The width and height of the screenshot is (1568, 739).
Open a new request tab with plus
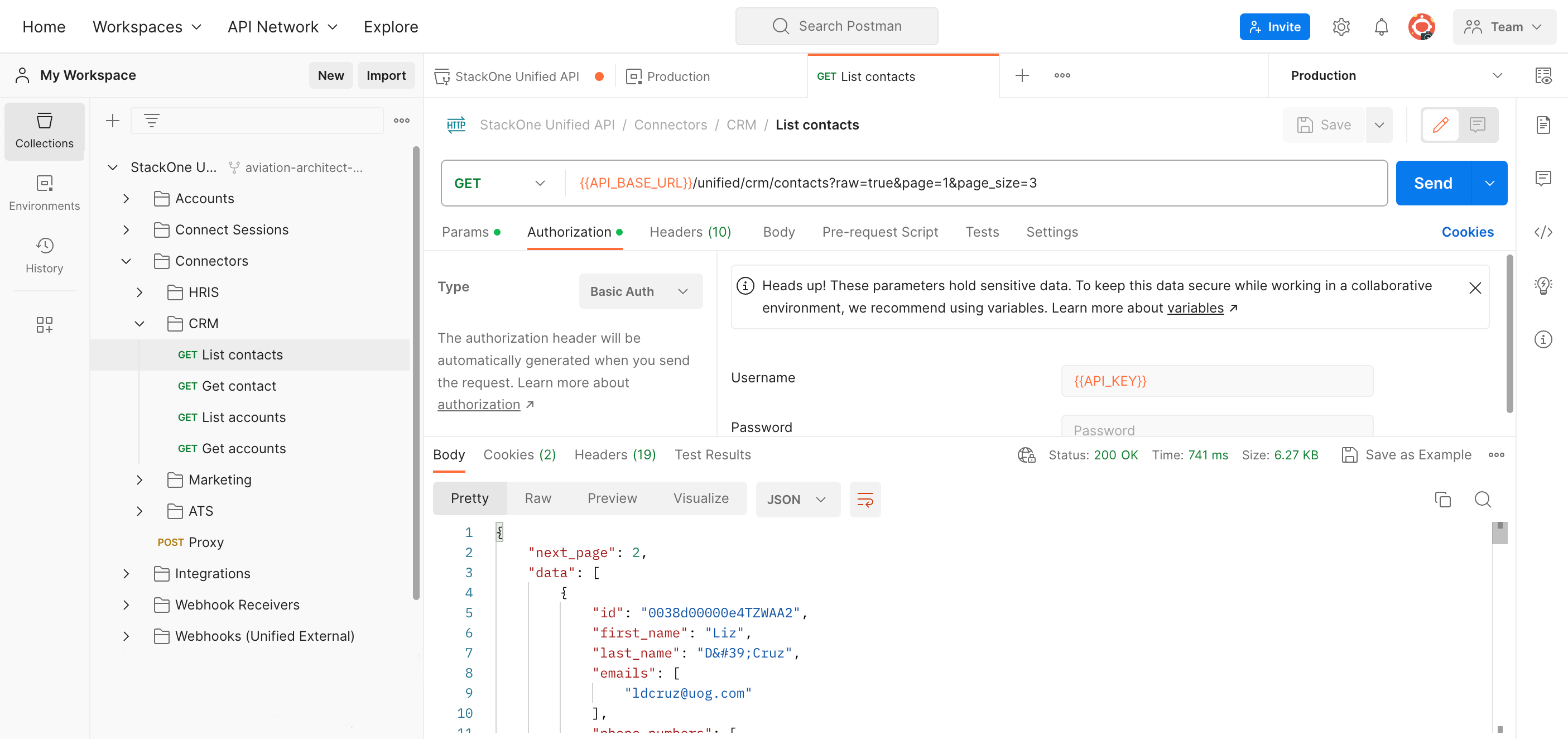click(x=1022, y=75)
